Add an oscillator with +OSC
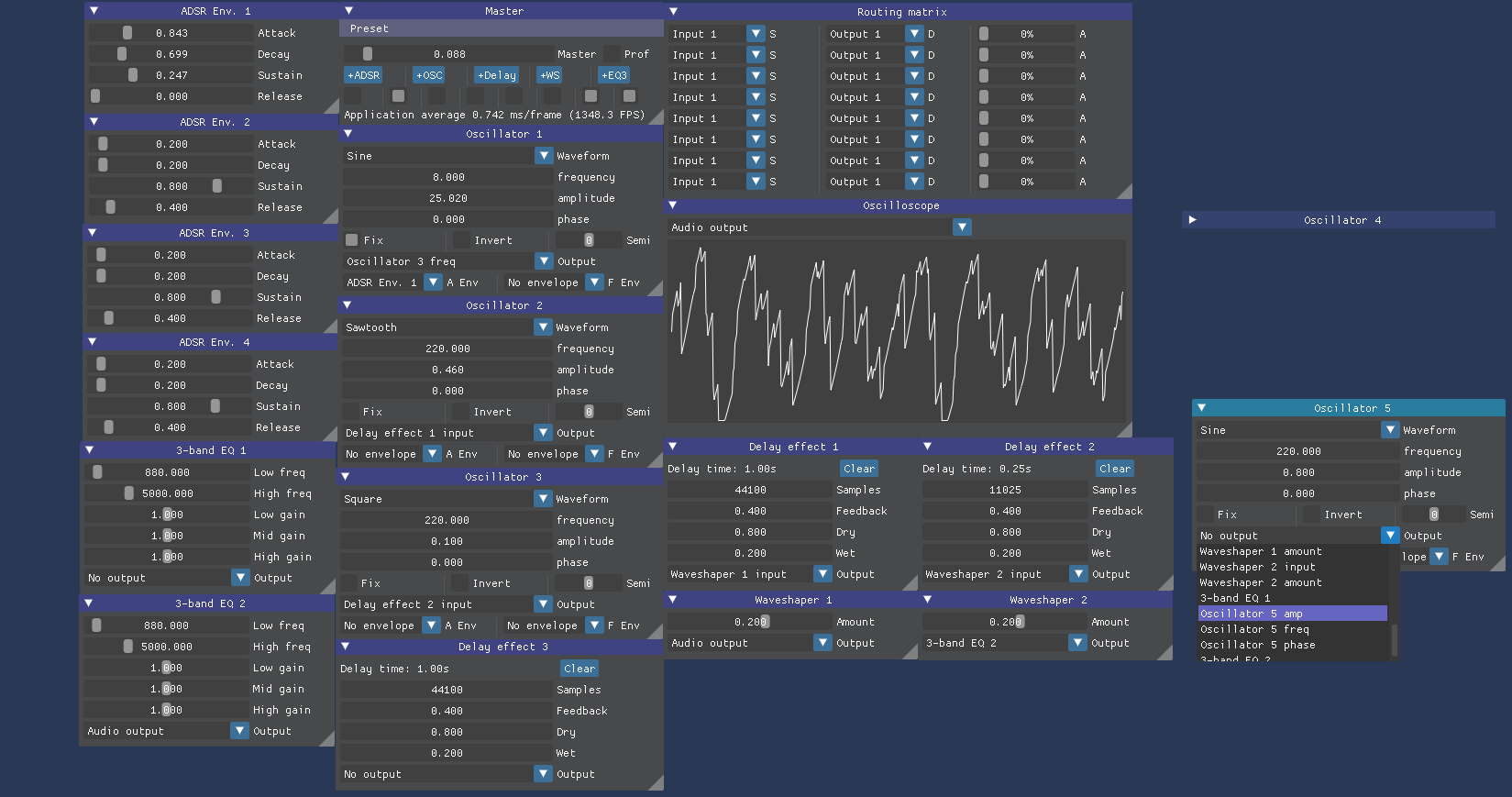Screen dimensions: 1512x797 (x=429, y=75)
